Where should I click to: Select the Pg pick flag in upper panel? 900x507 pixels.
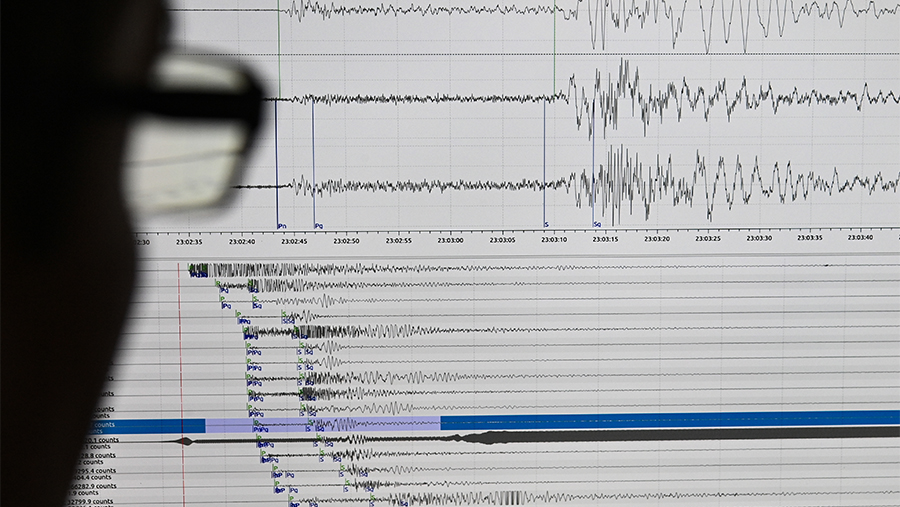pyautogui.click(x=318, y=226)
